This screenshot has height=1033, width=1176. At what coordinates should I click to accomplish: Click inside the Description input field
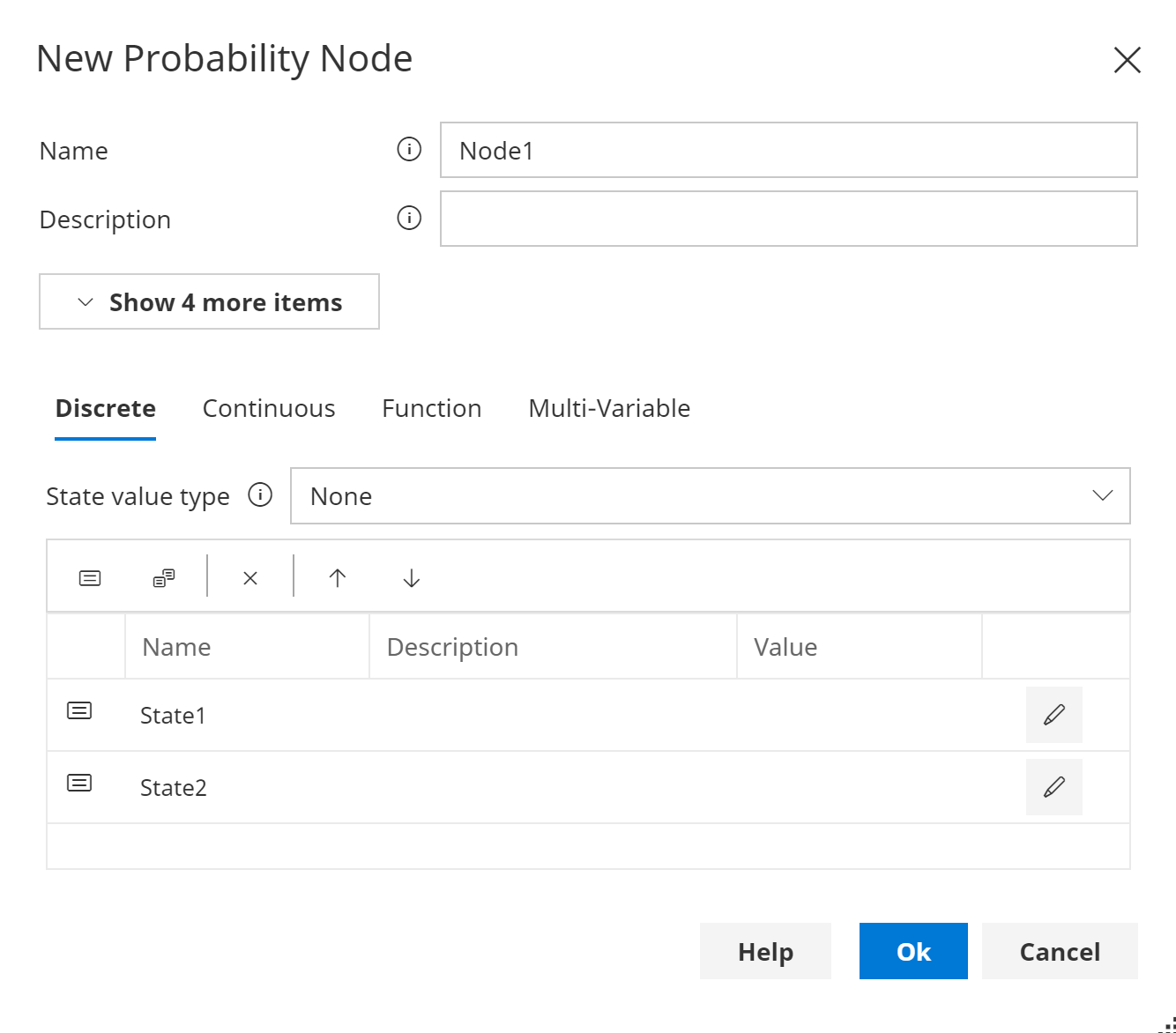pos(788,218)
